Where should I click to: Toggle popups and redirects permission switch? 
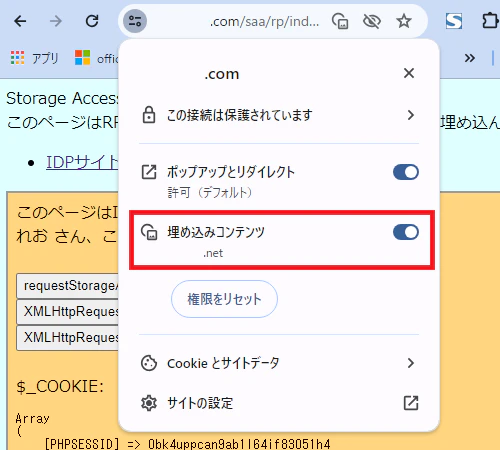click(406, 172)
